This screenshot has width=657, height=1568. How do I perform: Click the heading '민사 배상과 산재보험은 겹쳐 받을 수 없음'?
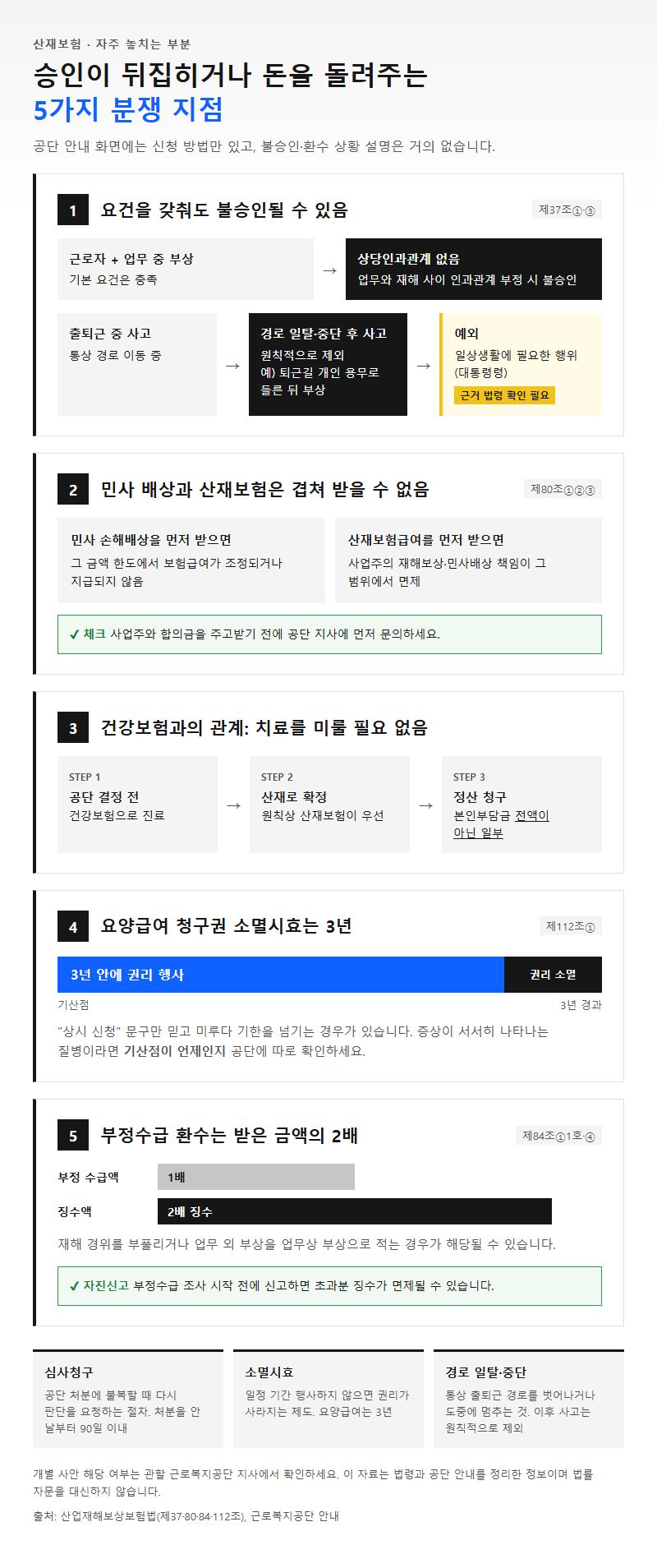(264, 490)
